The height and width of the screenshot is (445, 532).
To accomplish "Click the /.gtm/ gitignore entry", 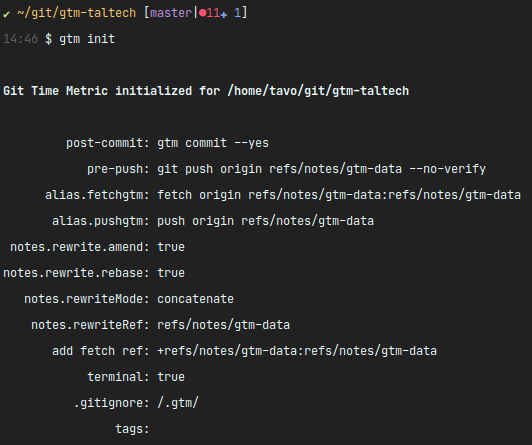I will point(178,403).
